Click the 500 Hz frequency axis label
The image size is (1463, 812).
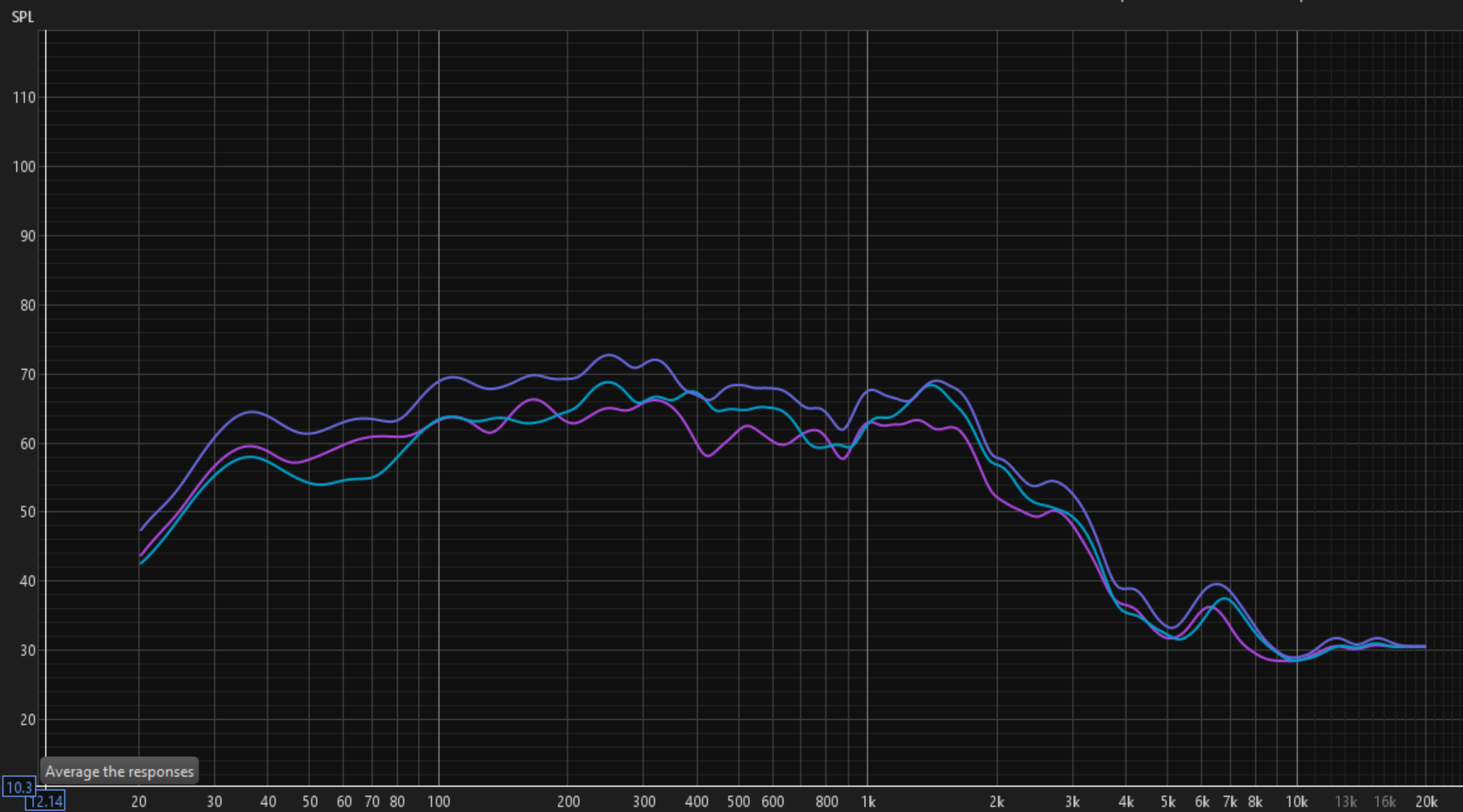(738, 801)
